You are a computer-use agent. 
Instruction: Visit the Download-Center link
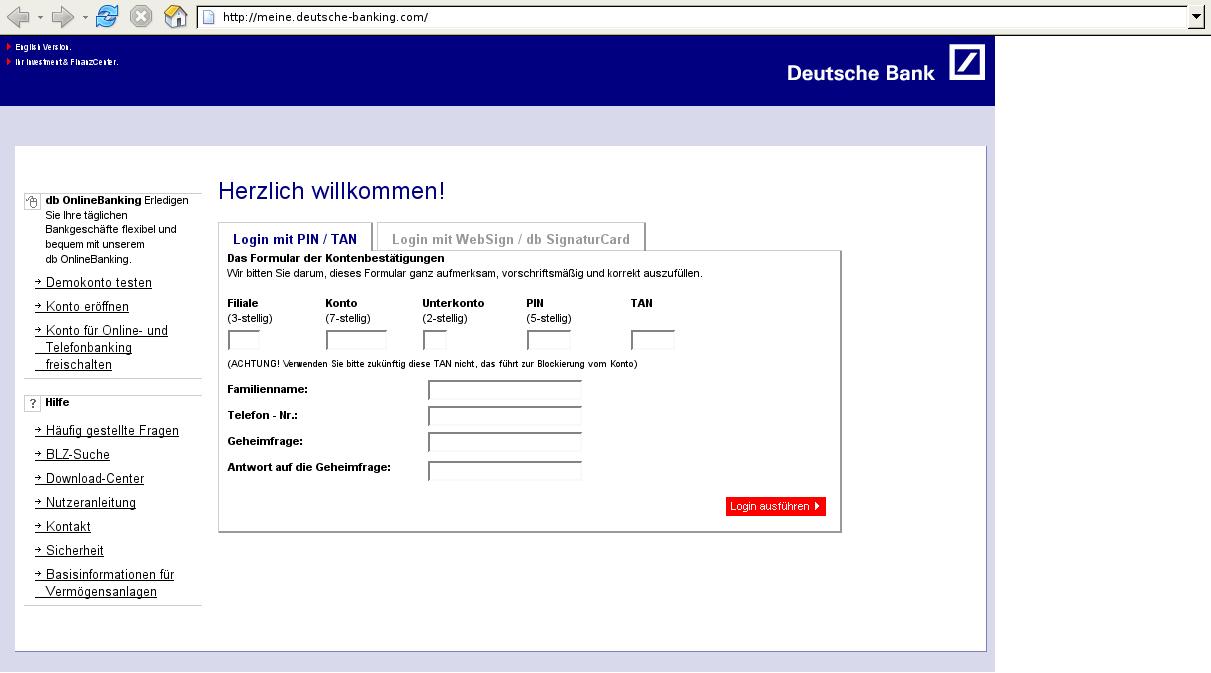coord(95,479)
